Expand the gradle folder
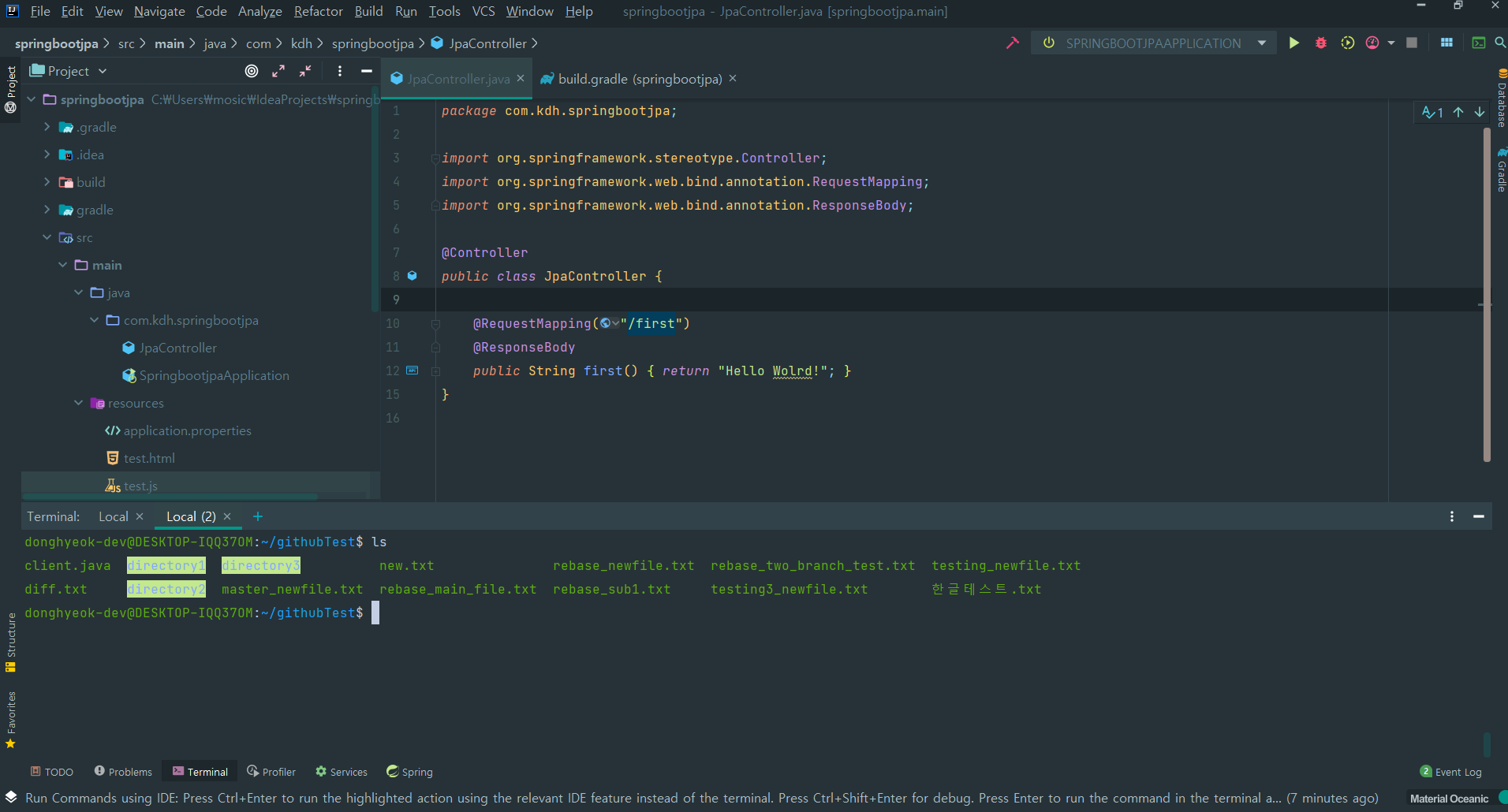The image size is (1508, 812). pos(47,210)
